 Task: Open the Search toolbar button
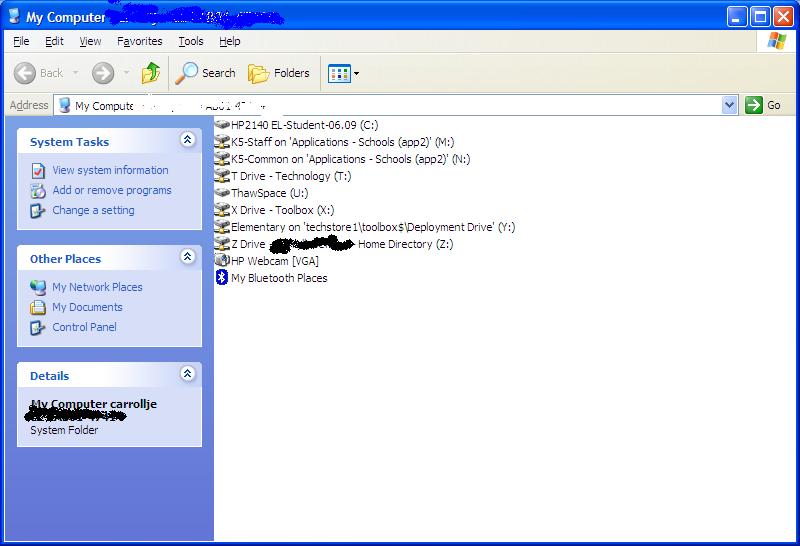click(206, 73)
